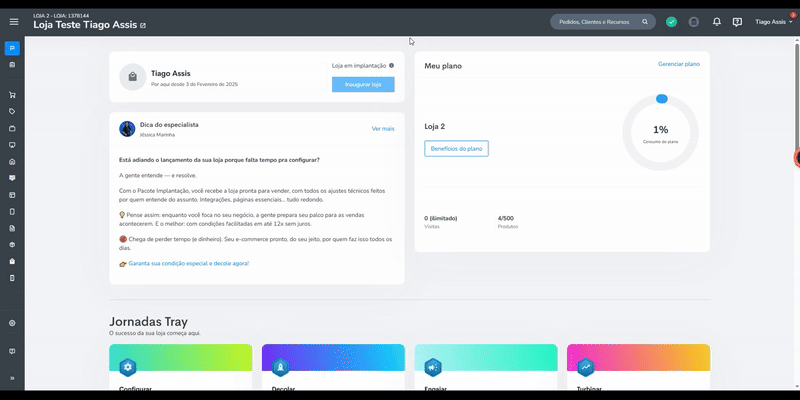Open the Gerenciar plano link
800x400 pixels.
pos(679,64)
